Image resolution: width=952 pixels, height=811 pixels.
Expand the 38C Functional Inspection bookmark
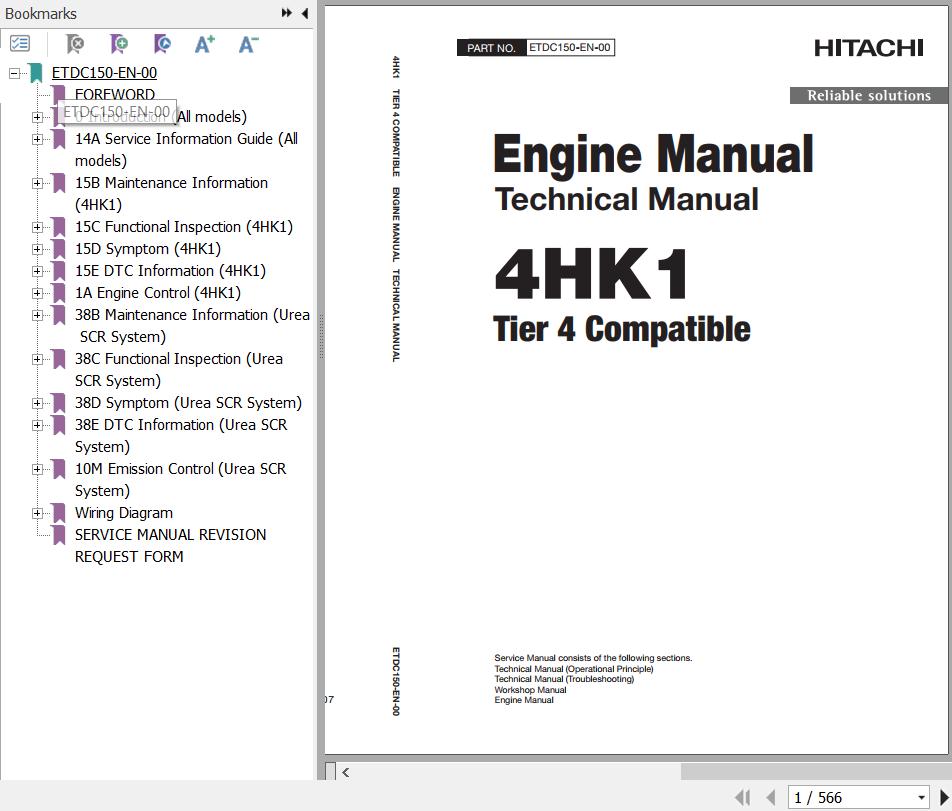click(x=38, y=359)
